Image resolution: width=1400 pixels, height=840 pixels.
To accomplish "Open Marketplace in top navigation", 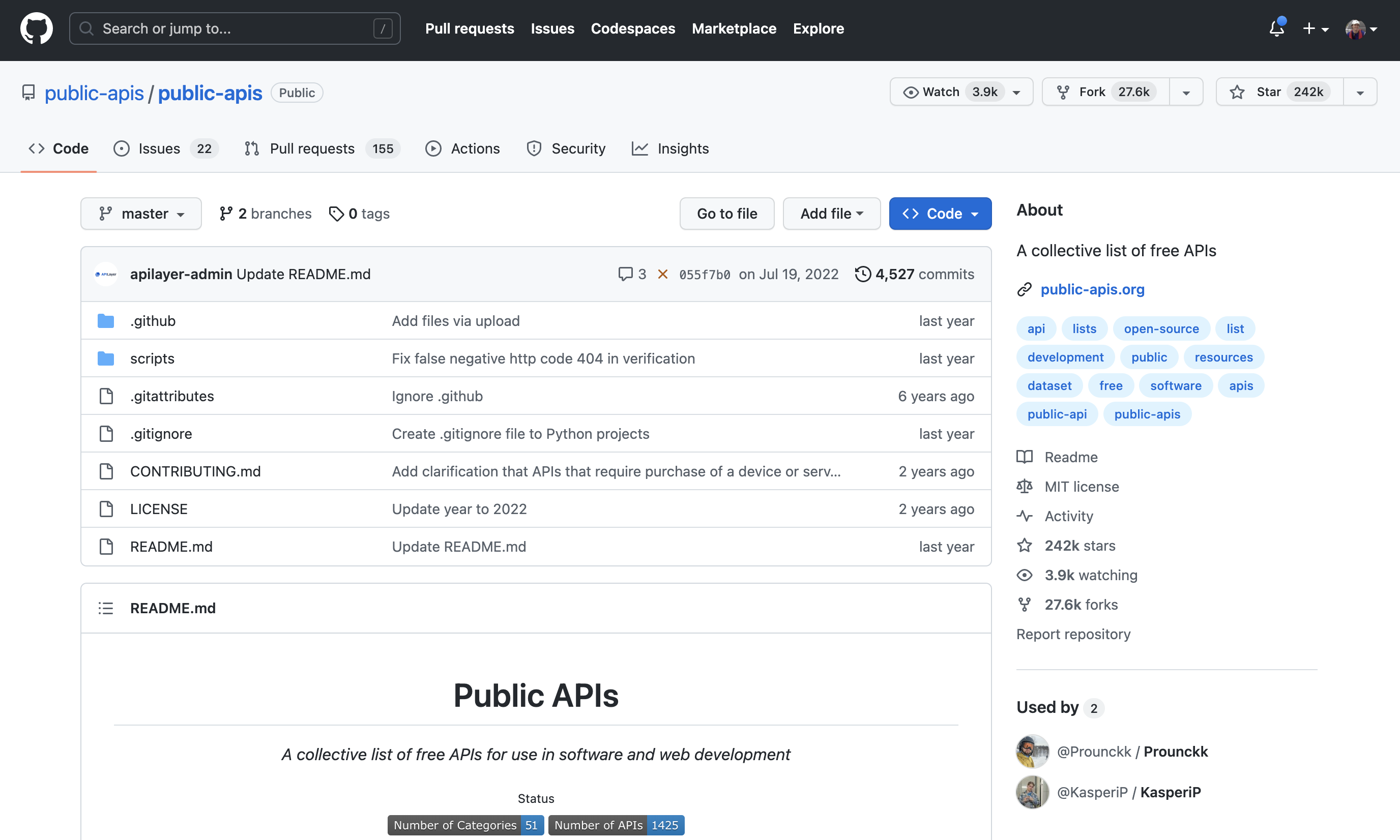I will point(734,28).
